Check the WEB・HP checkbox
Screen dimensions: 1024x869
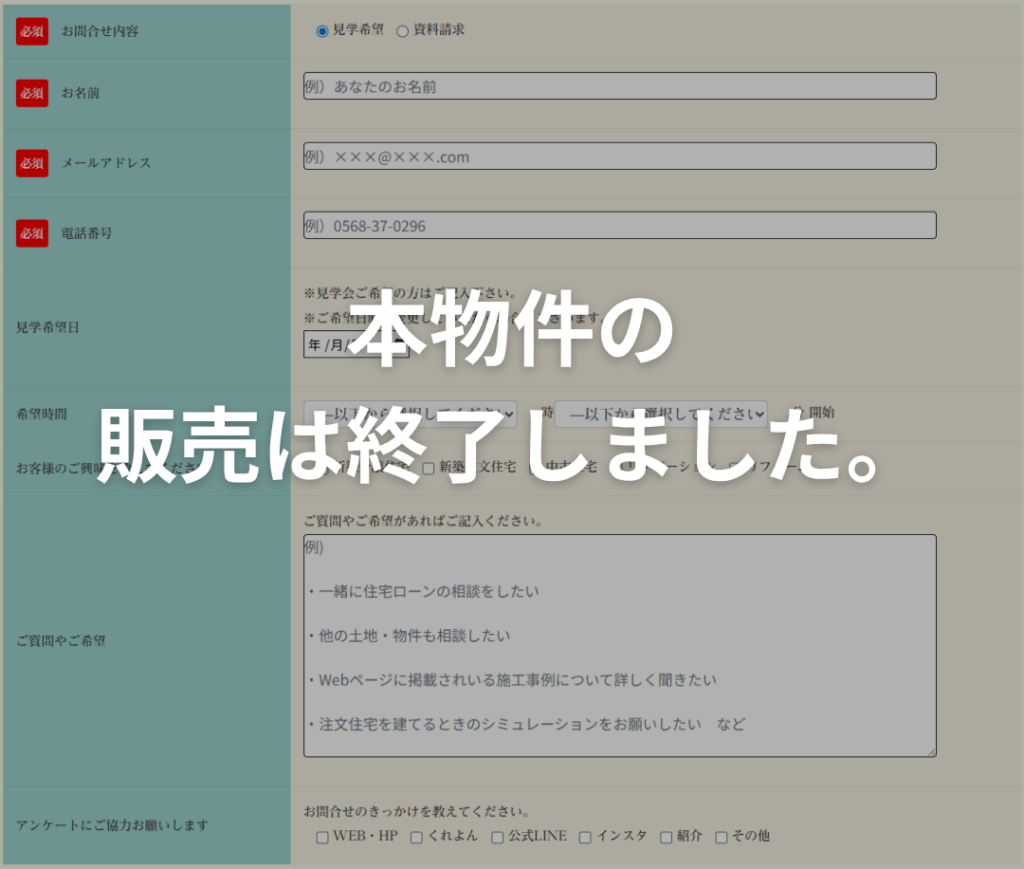pyautogui.click(x=322, y=837)
